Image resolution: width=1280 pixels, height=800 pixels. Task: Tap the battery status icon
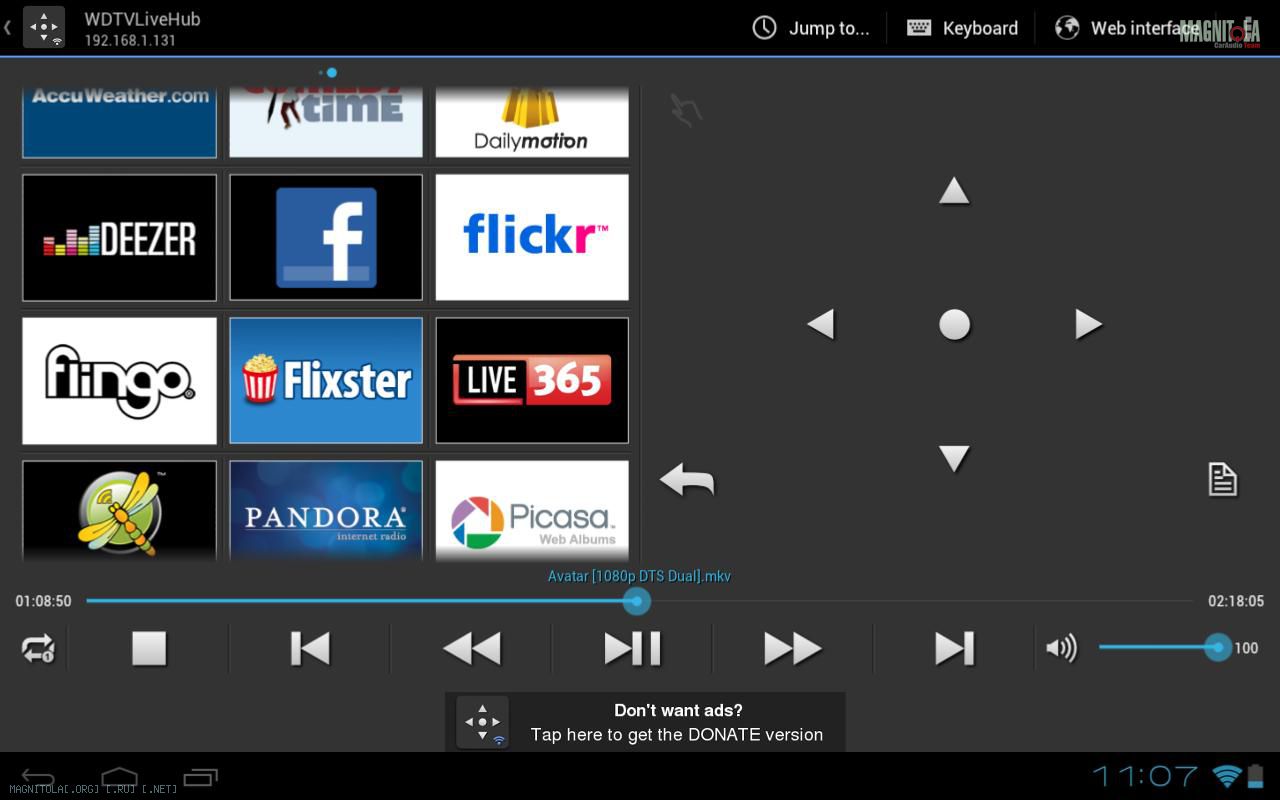click(x=1255, y=776)
